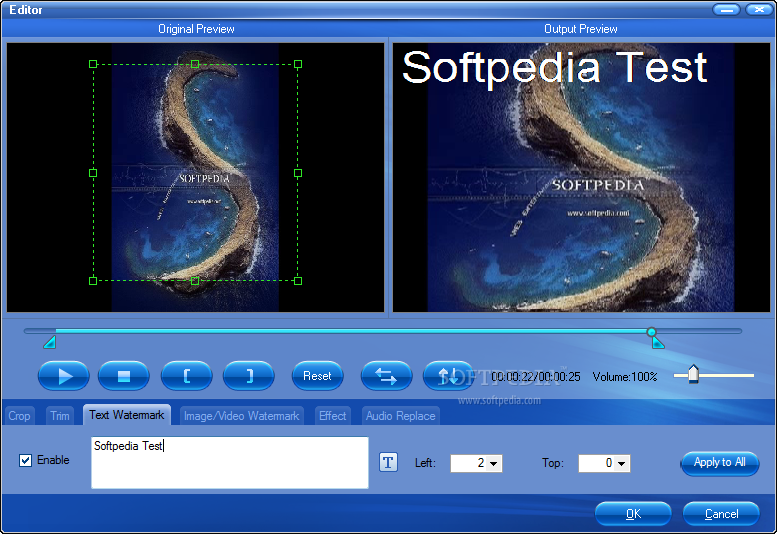Click the playback position knob on the seek bar
Screen dimensions: 777x534
[x=652, y=331]
